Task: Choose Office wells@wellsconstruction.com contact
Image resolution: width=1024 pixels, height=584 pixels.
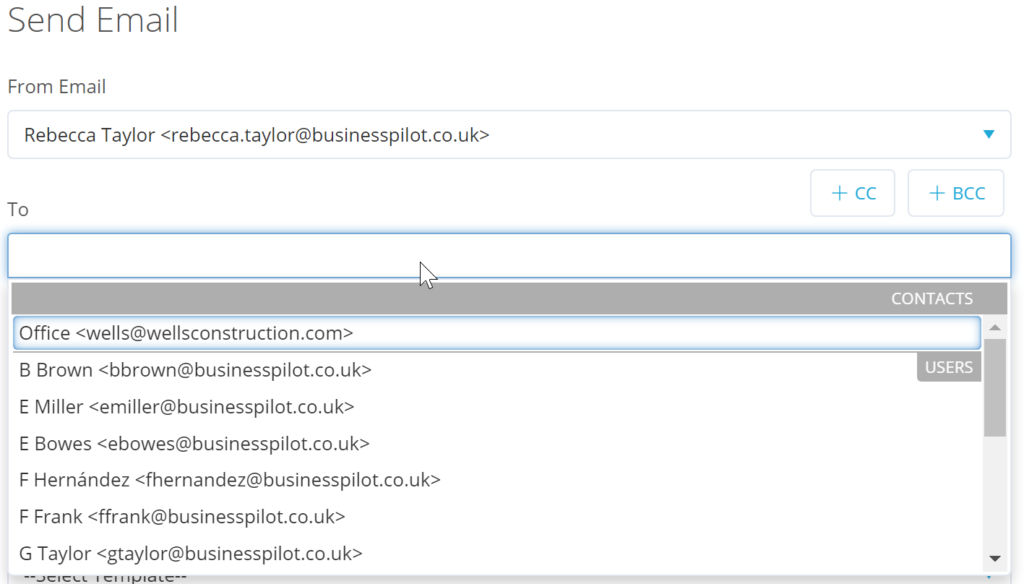Action: pyautogui.click(x=186, y=333)
